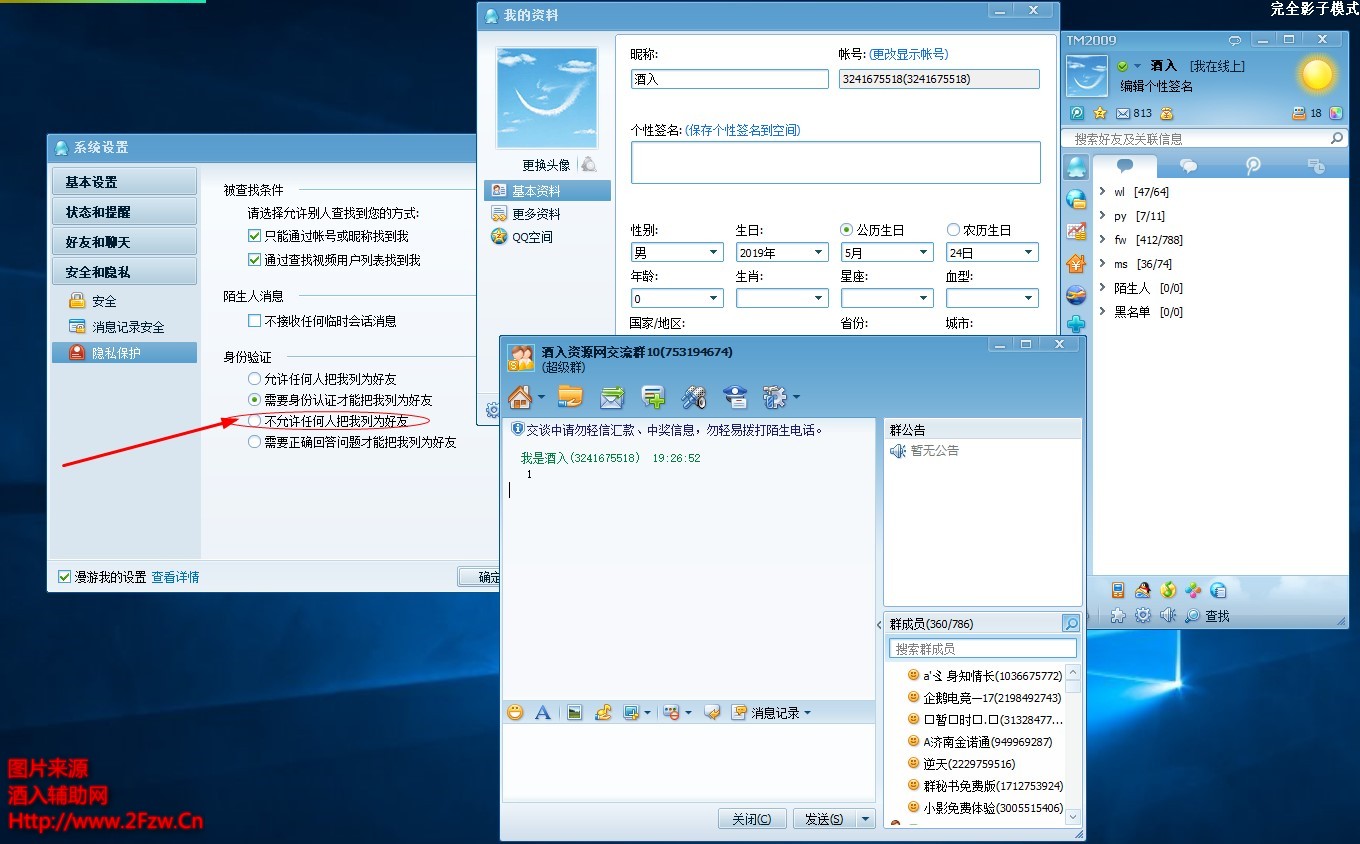Click the penguin contacts icon in TM2009 sidebar
This screenshot has height=844, width=1360.
coord(1076,166)
